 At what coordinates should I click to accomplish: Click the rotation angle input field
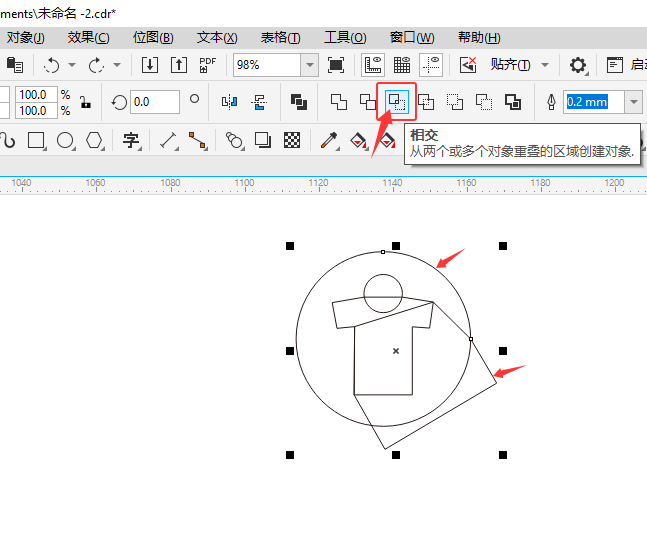pyautogui.click(x=154, y=102)
